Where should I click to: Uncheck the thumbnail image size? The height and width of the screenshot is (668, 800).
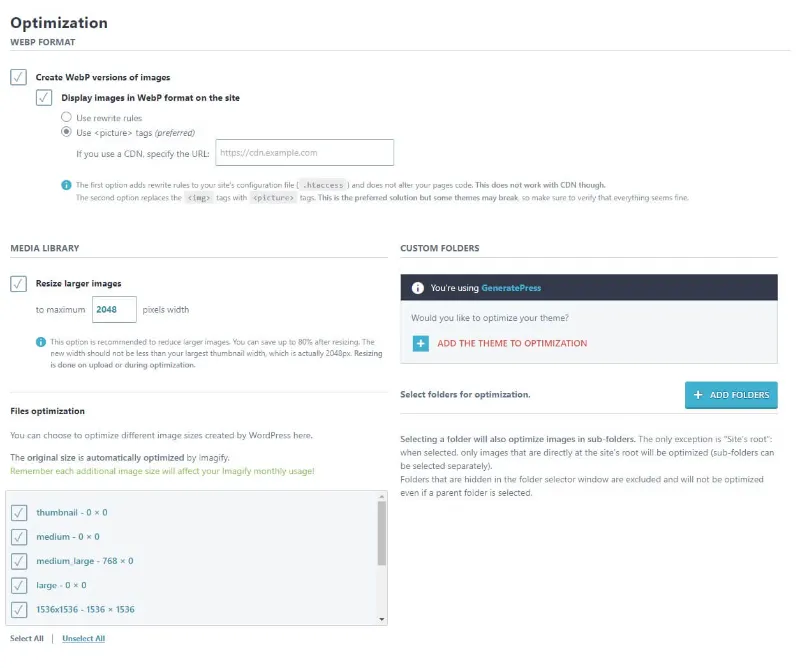18,513
